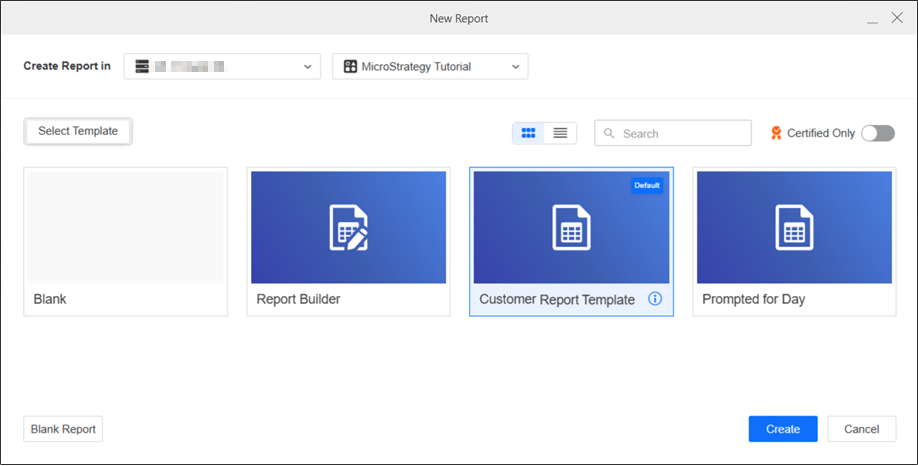Viewport: 918px width, 466px height.
Task: Click the blue Create button
Action: click(782, 429)
